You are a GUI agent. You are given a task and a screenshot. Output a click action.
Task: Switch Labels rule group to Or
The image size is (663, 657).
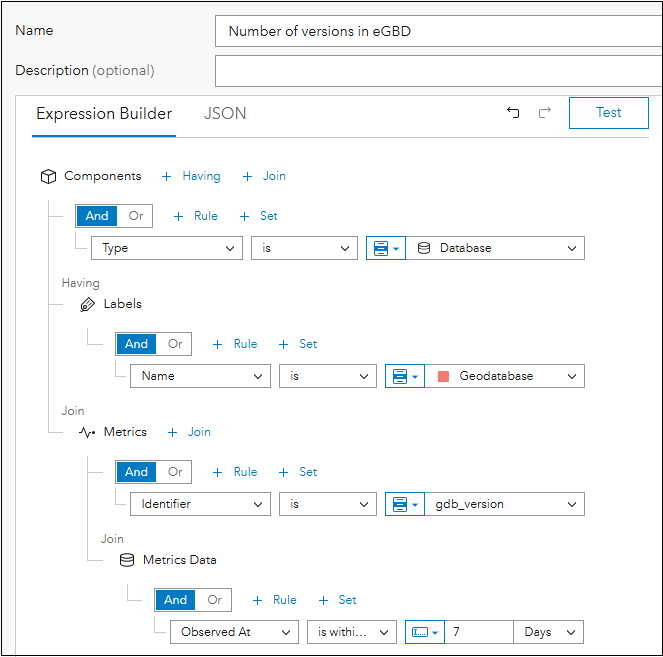(x=175, y=344)
